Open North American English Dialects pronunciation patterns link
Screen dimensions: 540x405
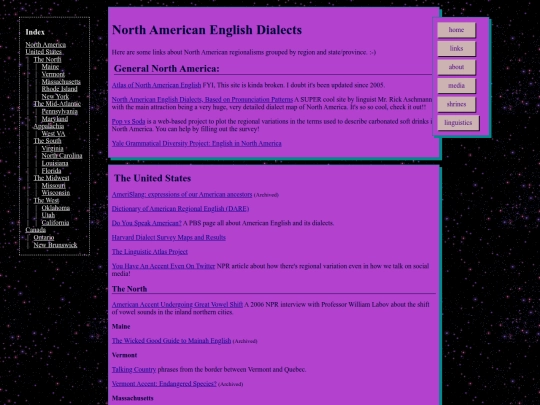(x=202, y=100)
